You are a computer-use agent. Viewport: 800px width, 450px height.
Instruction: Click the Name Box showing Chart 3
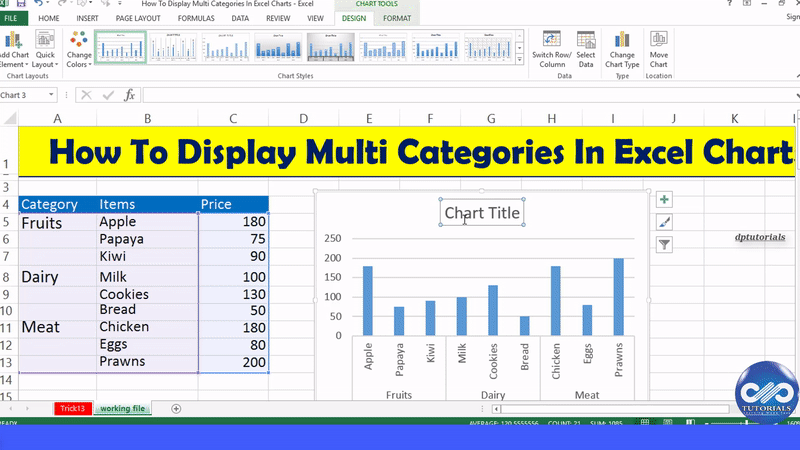(24, 95)
